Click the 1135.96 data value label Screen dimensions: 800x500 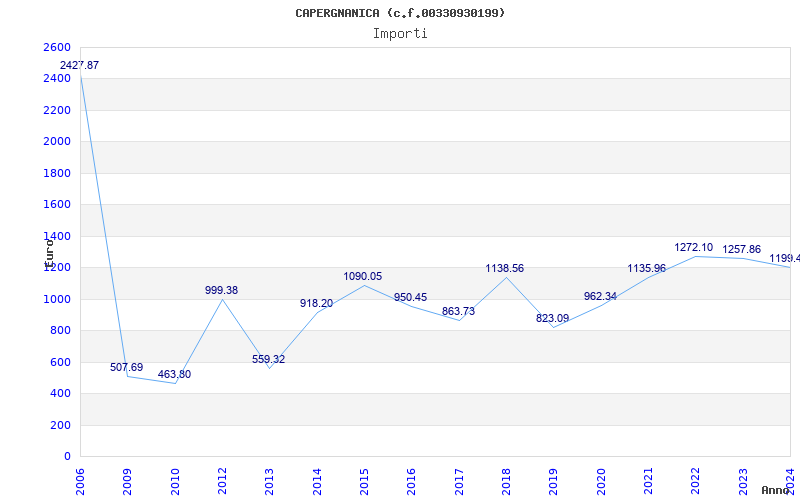(646, 268)
